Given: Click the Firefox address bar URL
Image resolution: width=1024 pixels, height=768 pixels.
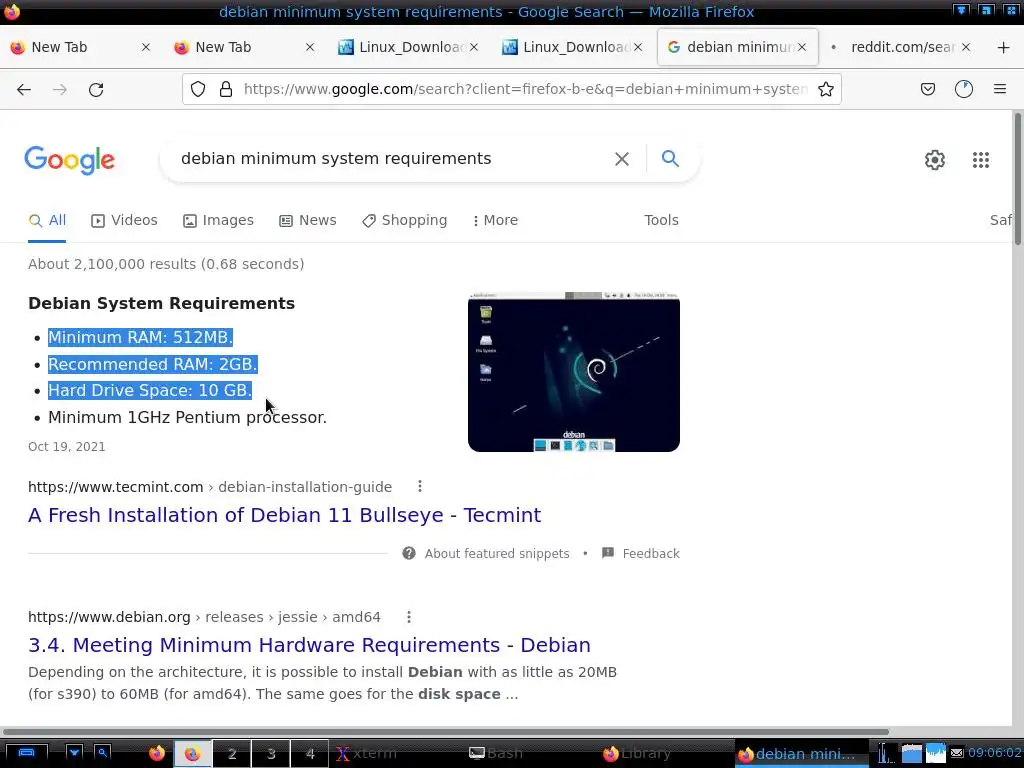Looking at the screenshot, I should coord(526,89).
